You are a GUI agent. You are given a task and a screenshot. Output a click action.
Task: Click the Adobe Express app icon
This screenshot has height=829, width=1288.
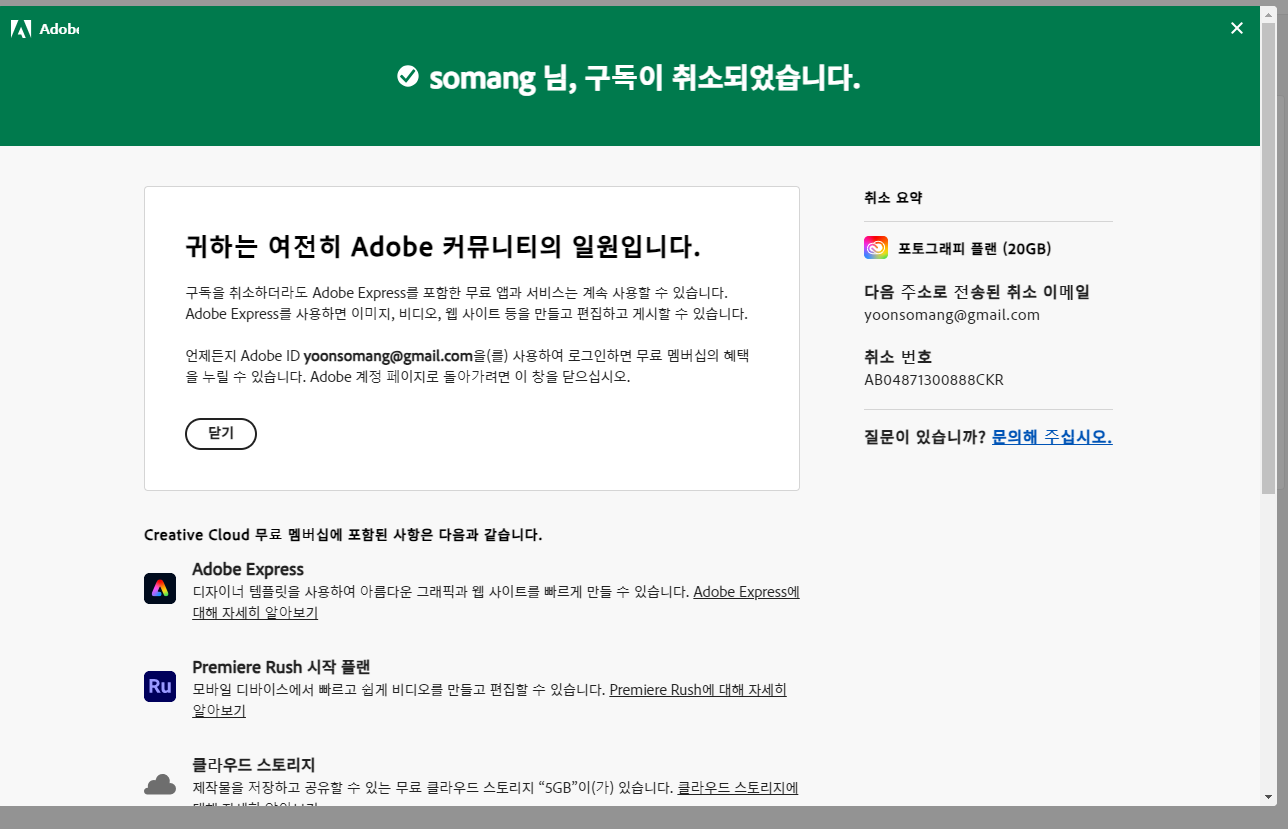(160, 588)
